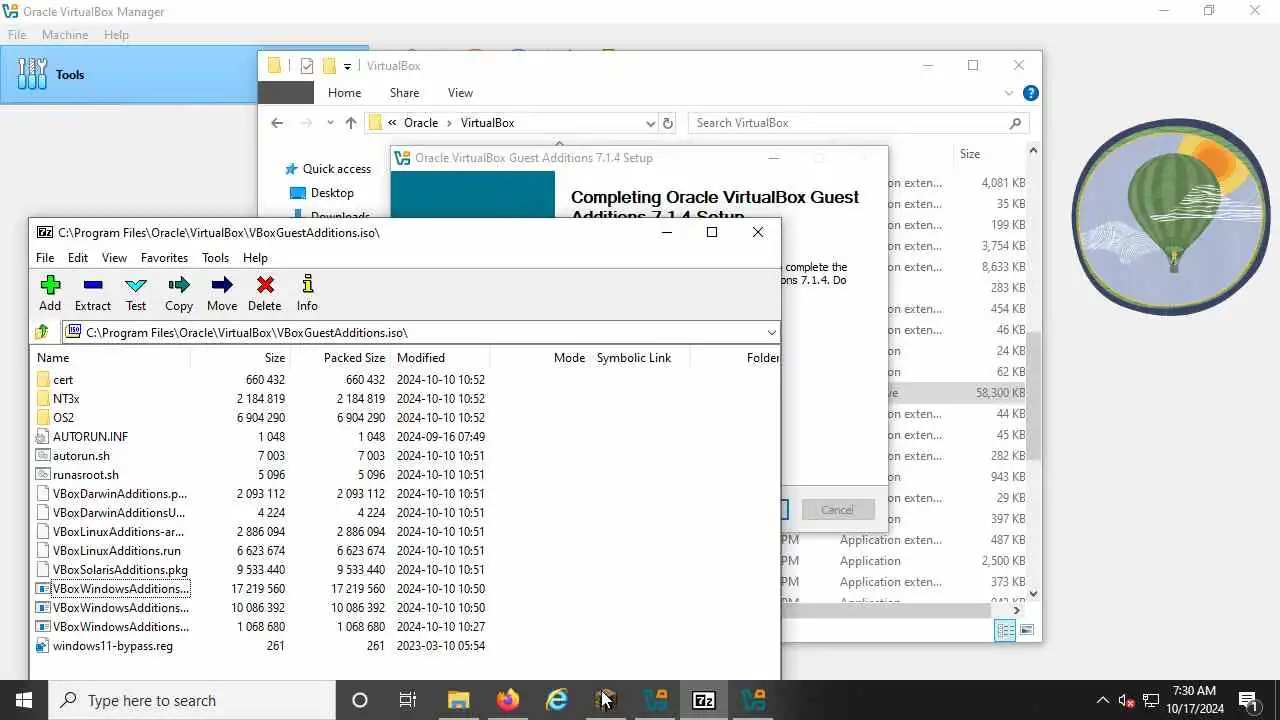
Task: Click the Explorer Help question-mark icon
Action: [x=1030, y=93]
